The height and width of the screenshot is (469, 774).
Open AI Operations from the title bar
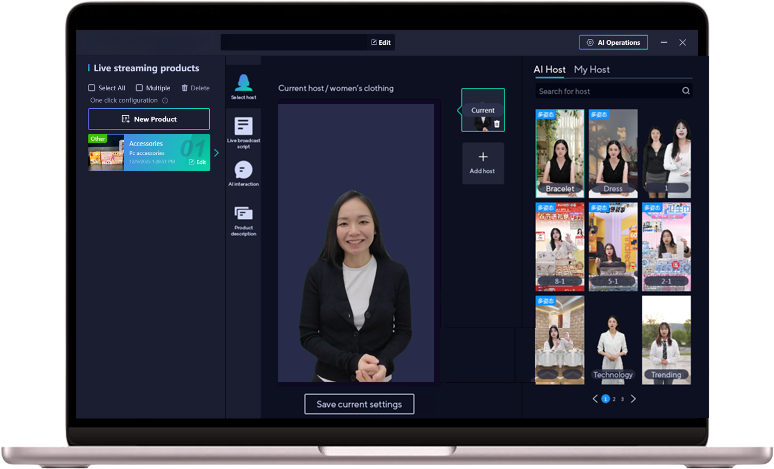pyautogui.click(x=613, y=43)
